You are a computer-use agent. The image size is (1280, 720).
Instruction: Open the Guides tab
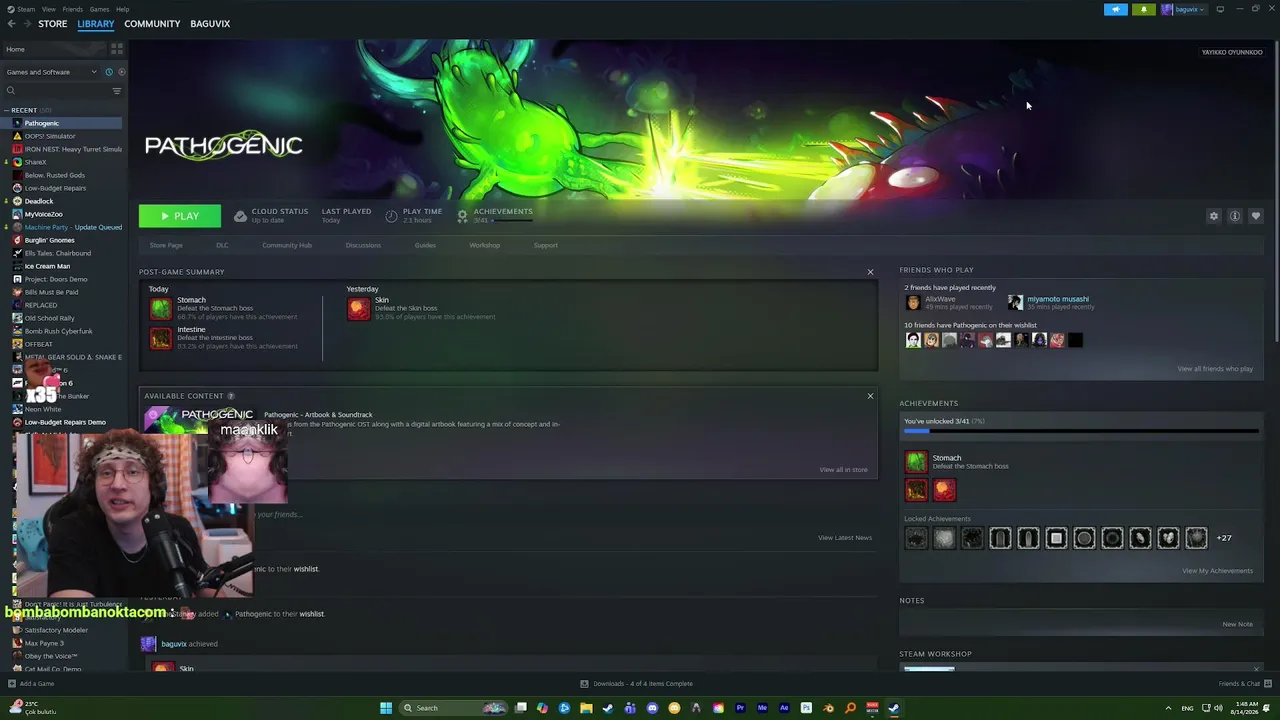click(x=425, y=245)
